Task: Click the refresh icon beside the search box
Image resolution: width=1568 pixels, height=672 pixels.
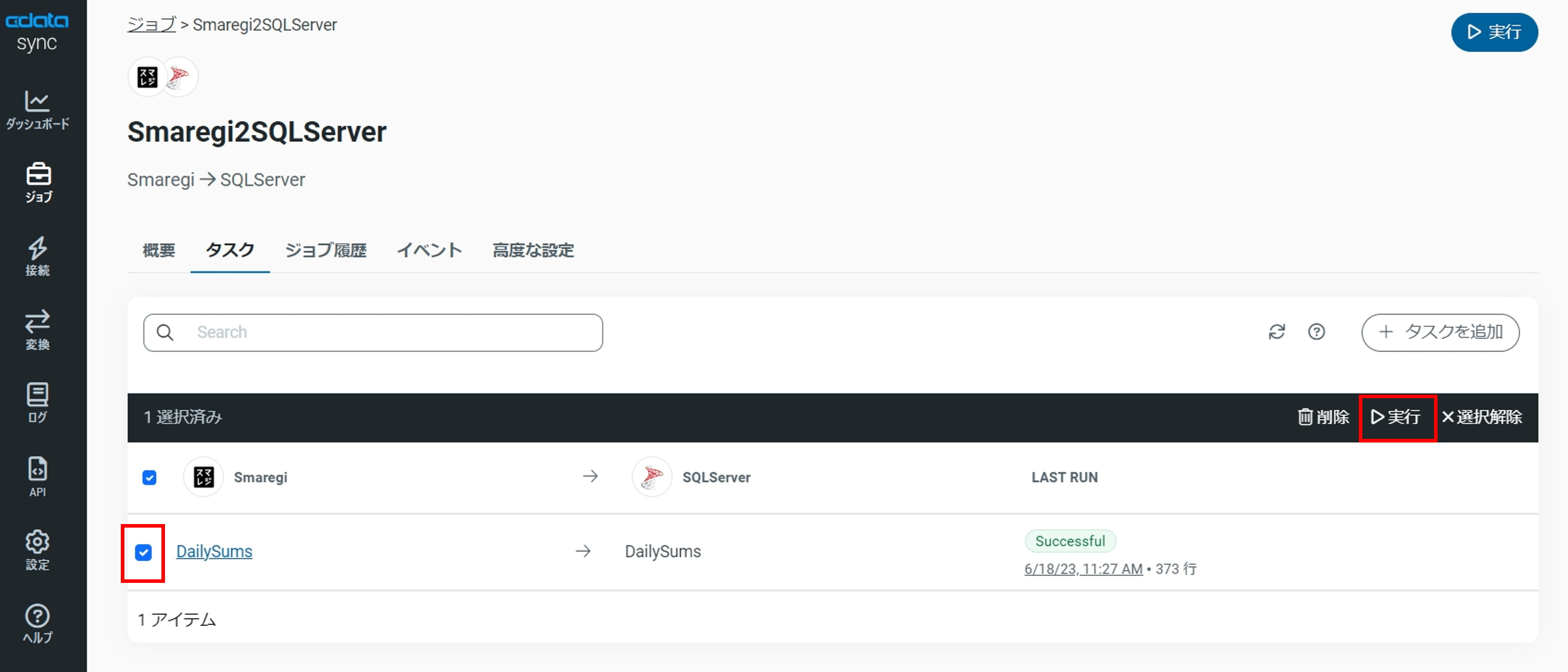Action: tap(1276, 332)
